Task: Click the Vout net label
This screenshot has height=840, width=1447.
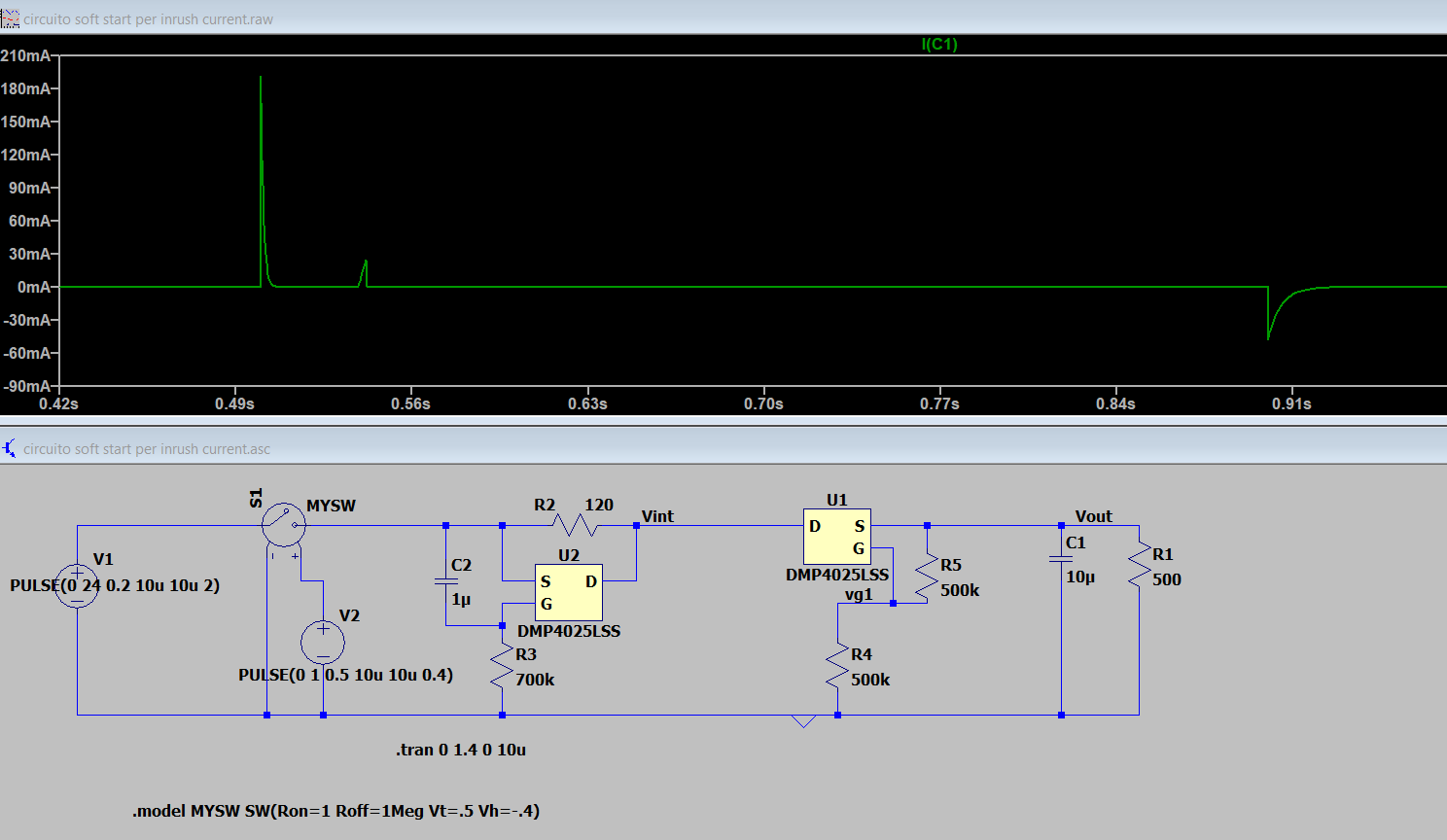Action: (x=1093, y=516)
